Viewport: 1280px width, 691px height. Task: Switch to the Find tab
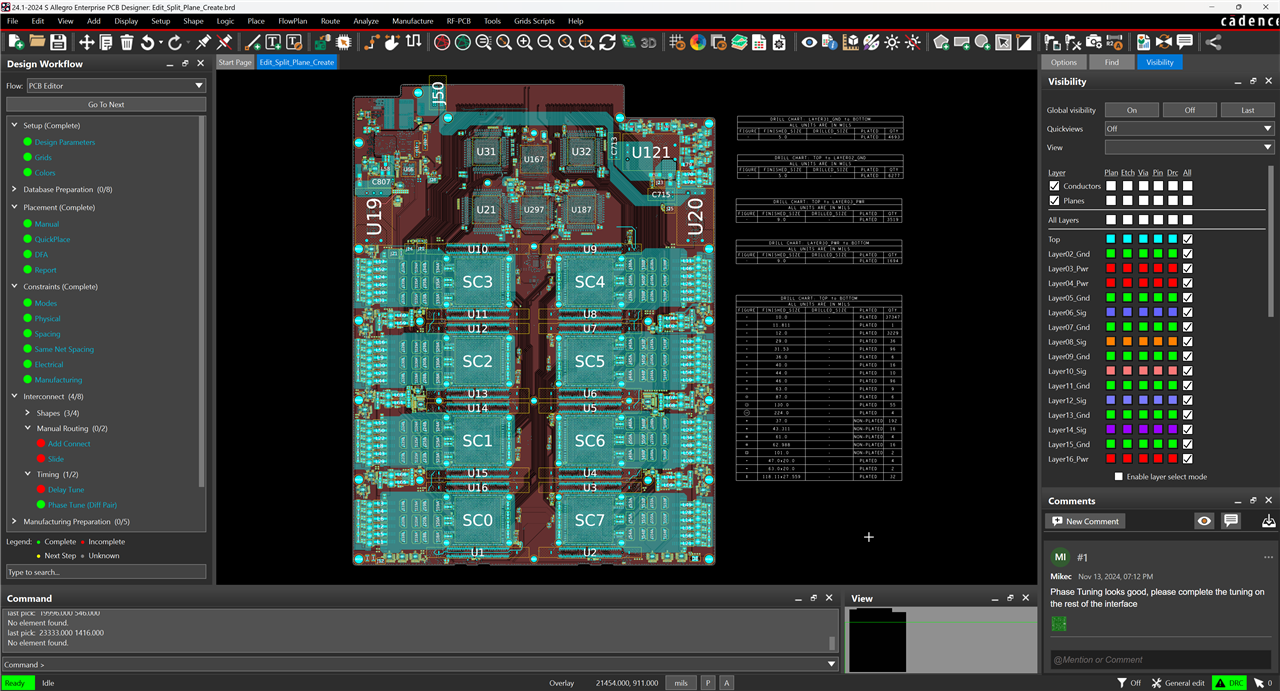1111,62
